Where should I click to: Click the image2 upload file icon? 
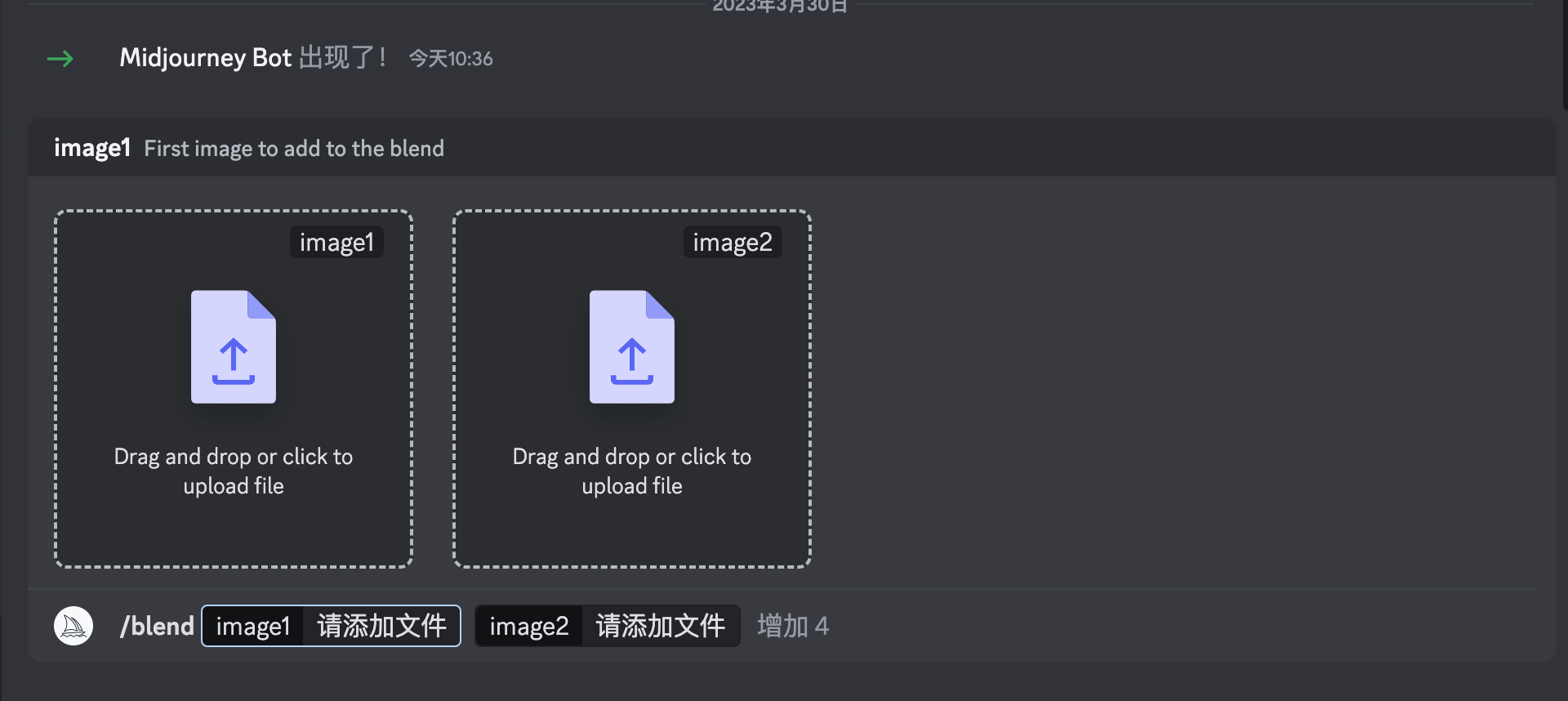click(632, 346)
